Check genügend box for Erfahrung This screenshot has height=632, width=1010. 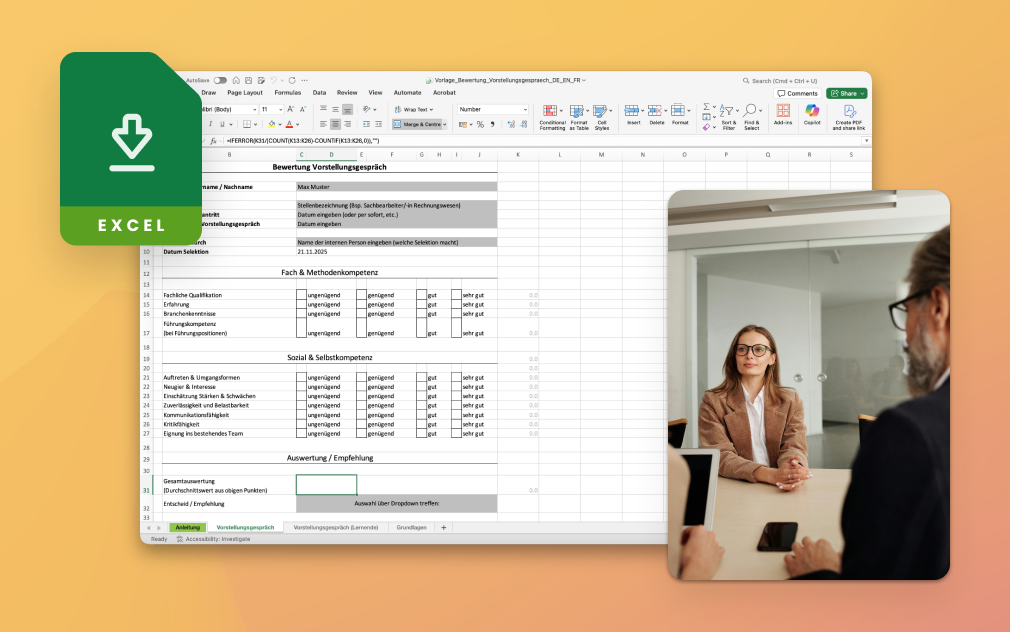(361, 304)
